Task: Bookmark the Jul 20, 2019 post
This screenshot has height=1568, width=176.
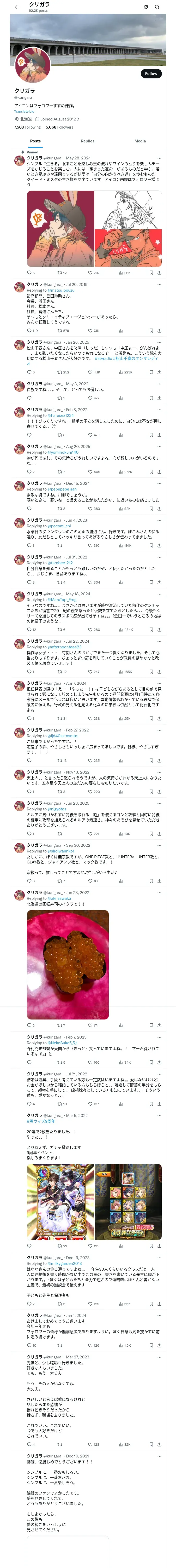Action: [151, 331]
